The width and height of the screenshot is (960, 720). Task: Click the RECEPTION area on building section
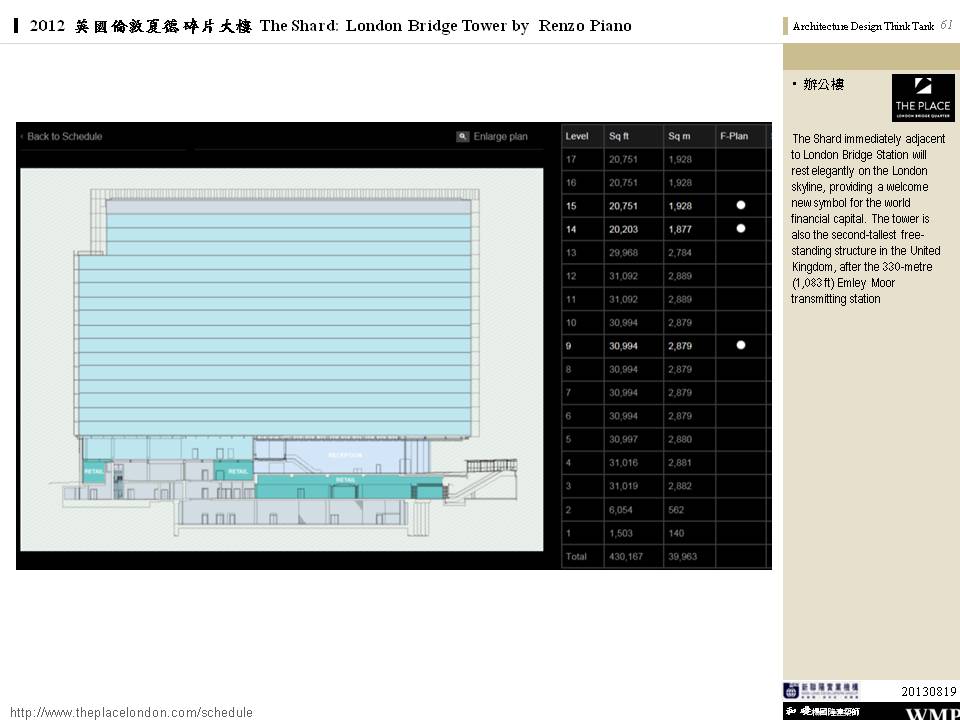point(345,455)
